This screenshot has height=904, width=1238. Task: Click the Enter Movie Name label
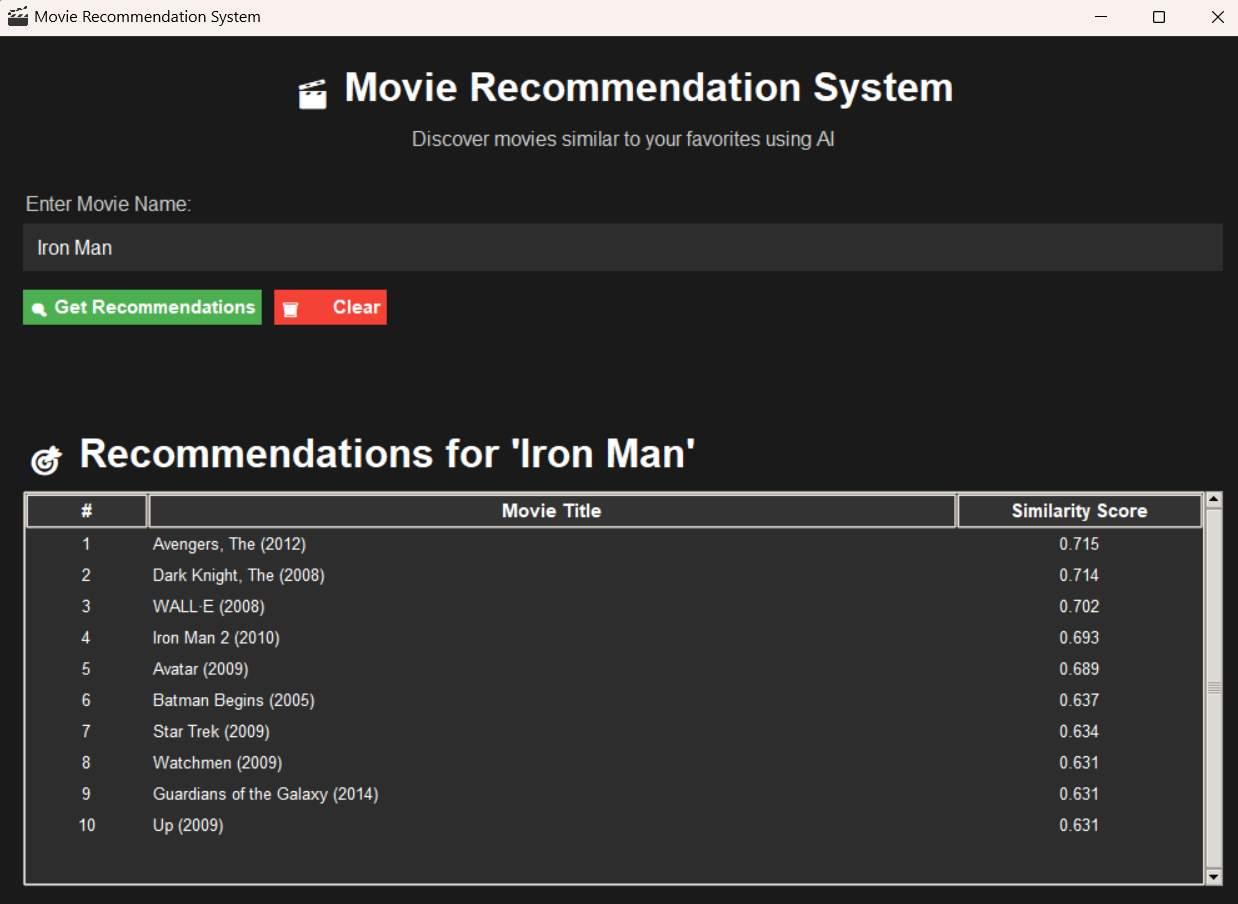tap(108, 204)
